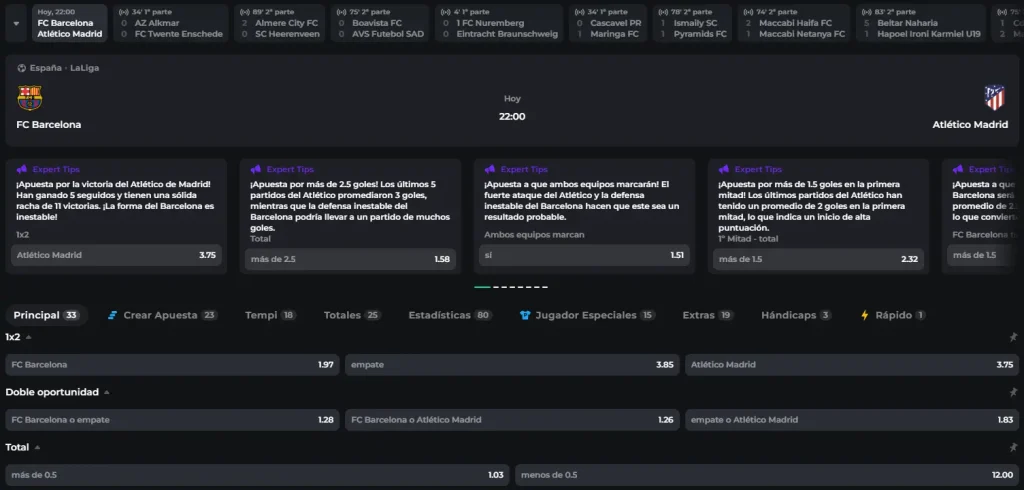
Task: Click live signal icon on 1 FC Nuremberg match
Action: (446, 12)
